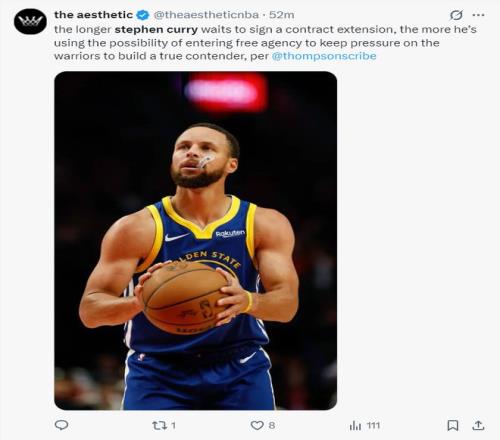Toggle the bookmark icon
This screenshot has height=440, width=500.
[453, 425]
